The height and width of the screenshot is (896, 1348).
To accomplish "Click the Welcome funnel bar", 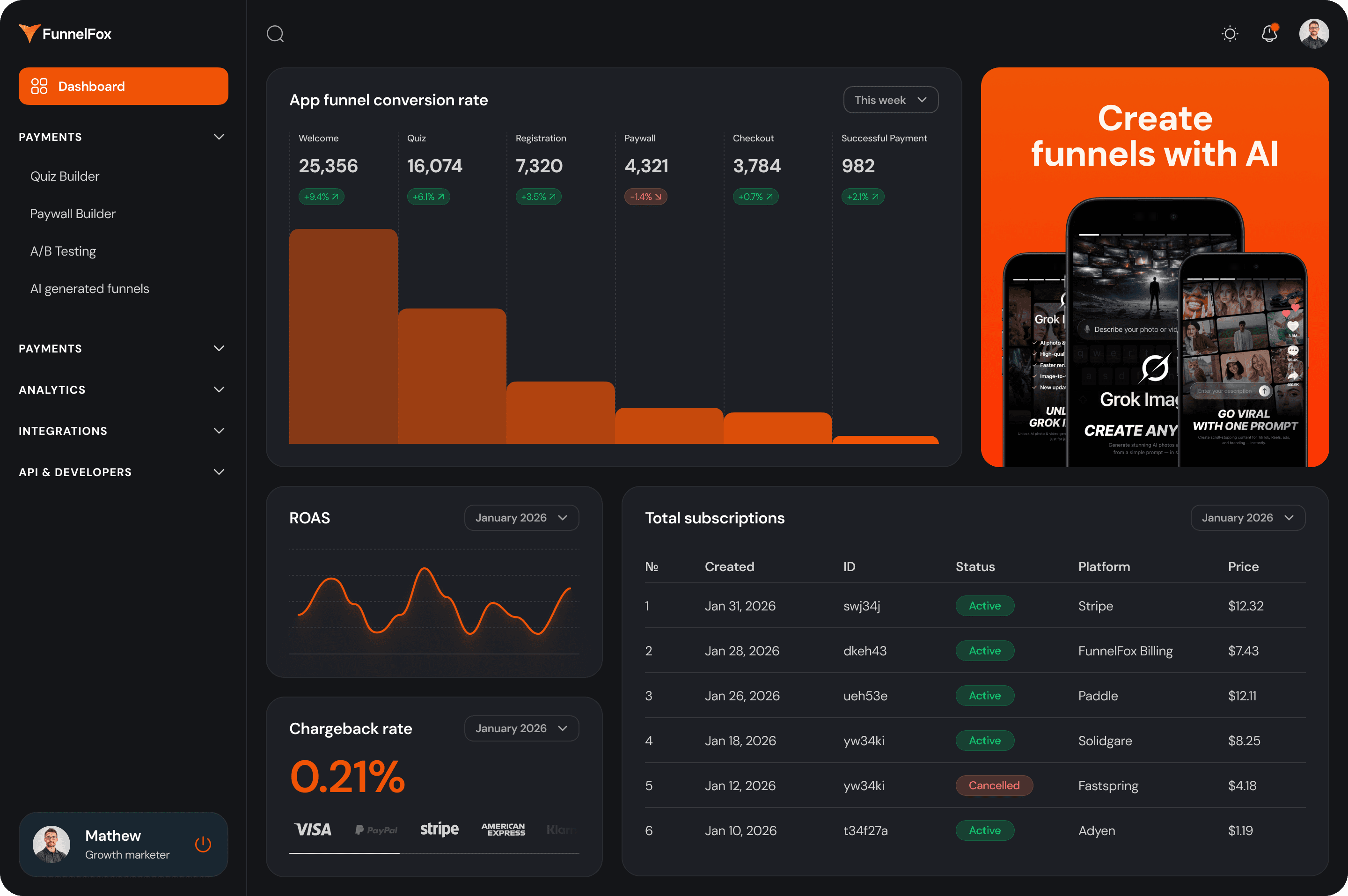I will coord(343,336).
